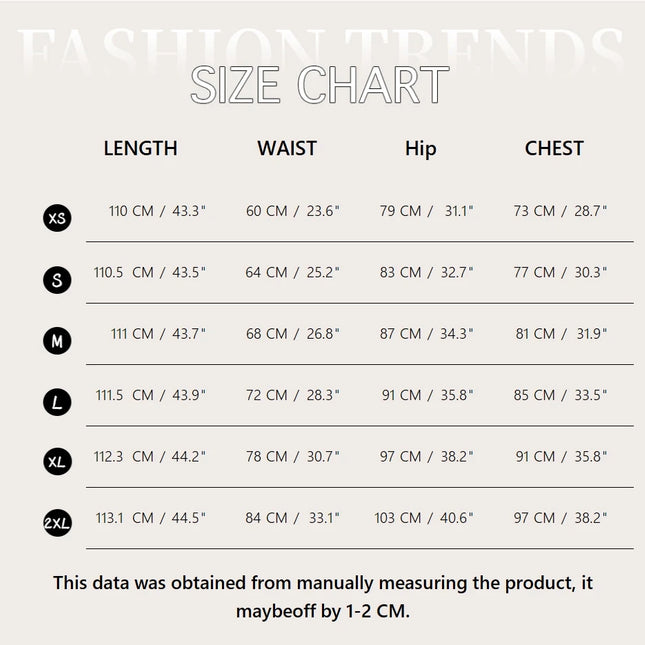Select the CHEST column header
Image resolution: width=645 pixels, height=645 pixels.
[554, 148]
